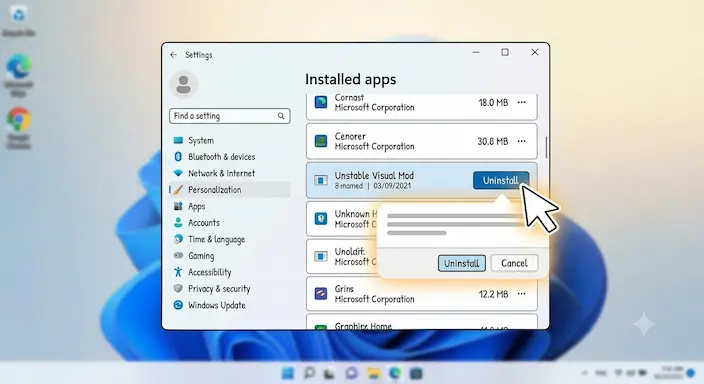Viewport: 704px width, 384px height.
Task: Click the Installed apps heading
Action: (x=351, y=79)
